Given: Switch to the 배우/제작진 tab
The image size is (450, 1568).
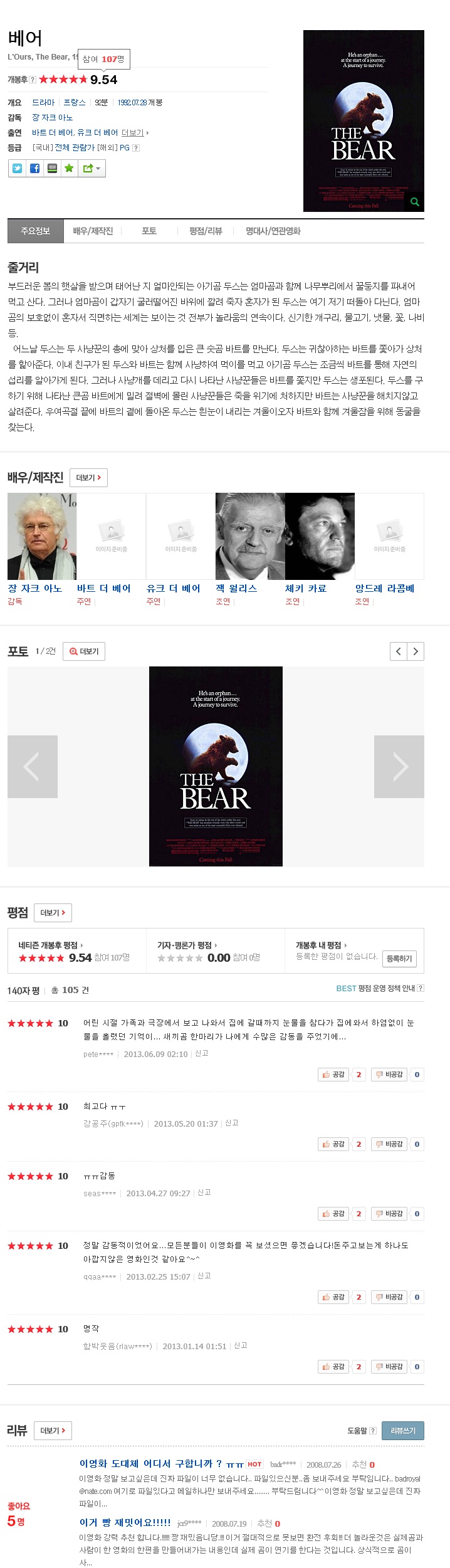Looking at the screenshot, I should click(93, 231).
